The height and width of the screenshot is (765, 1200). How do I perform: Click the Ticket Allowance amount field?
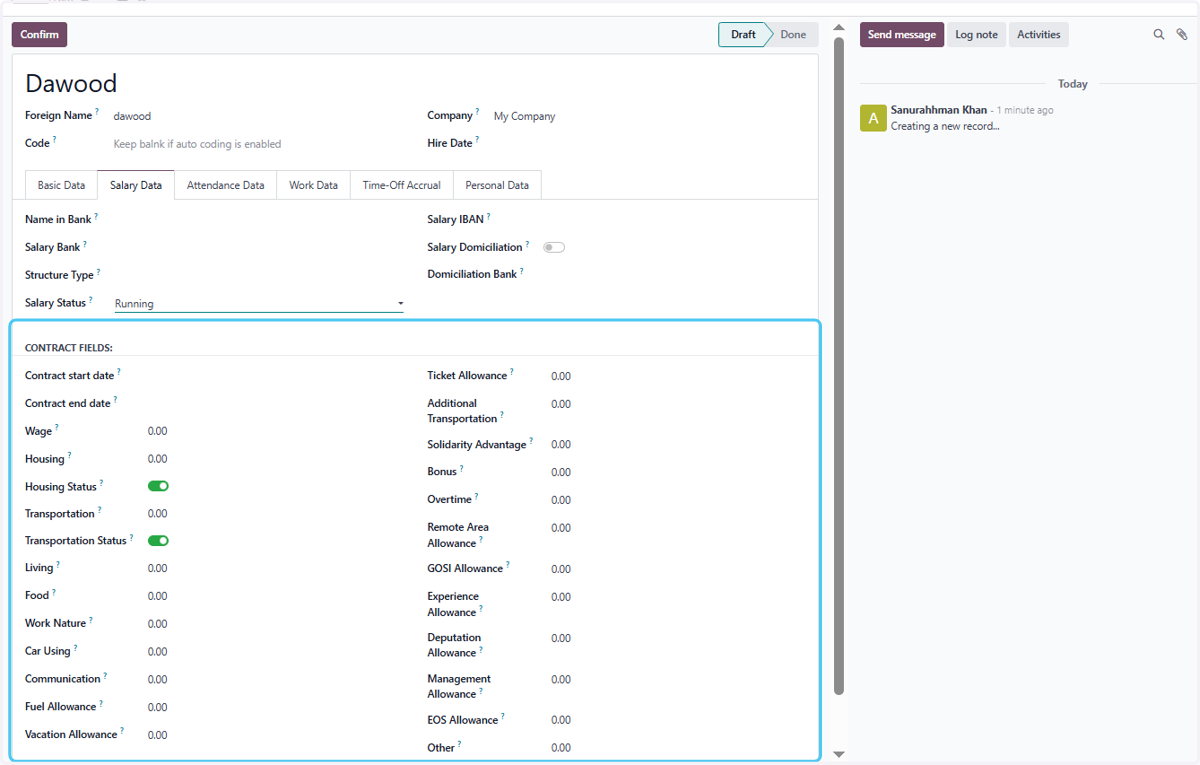[678, 377]
